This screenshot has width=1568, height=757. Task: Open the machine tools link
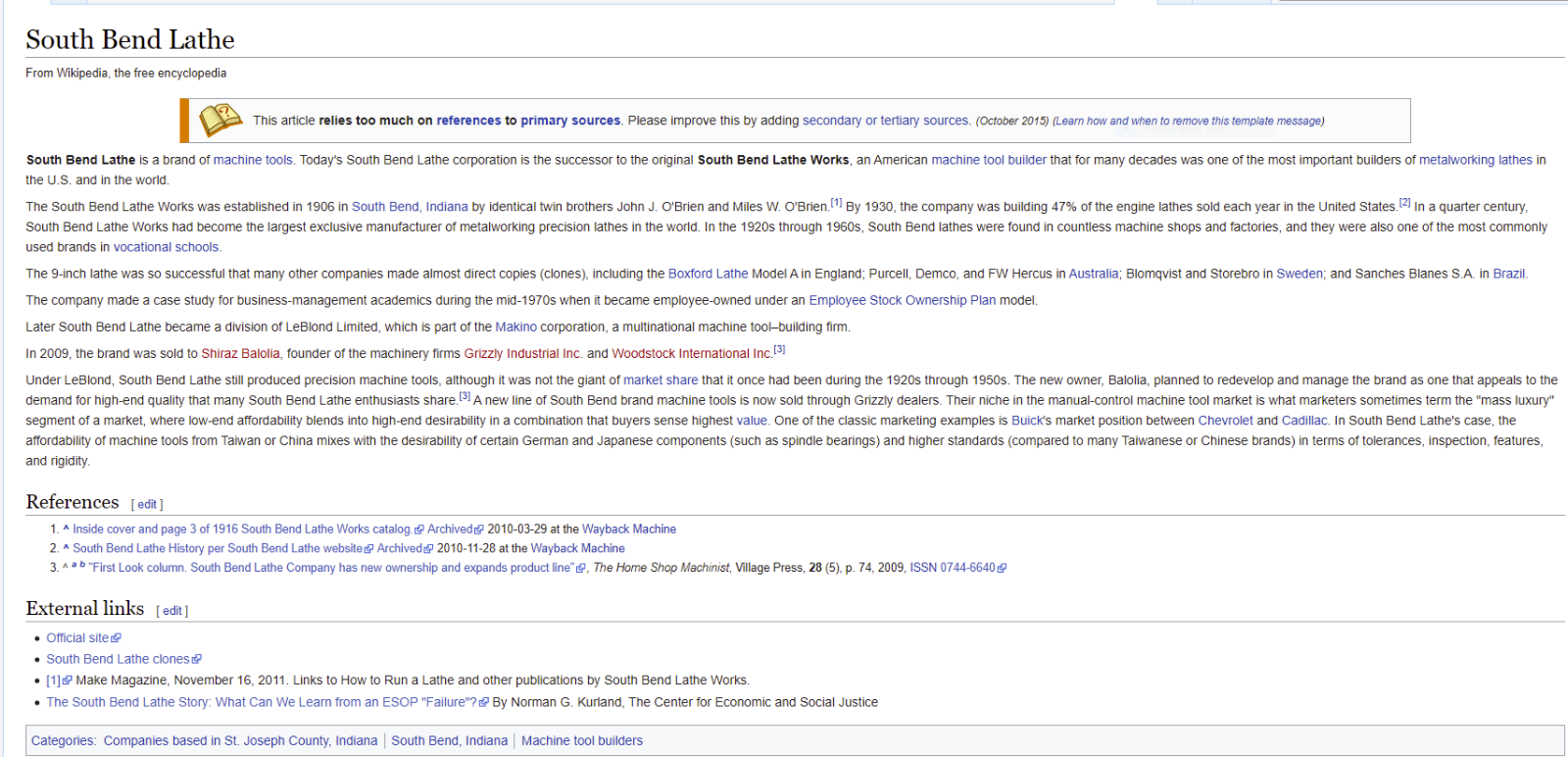(253, 160)
